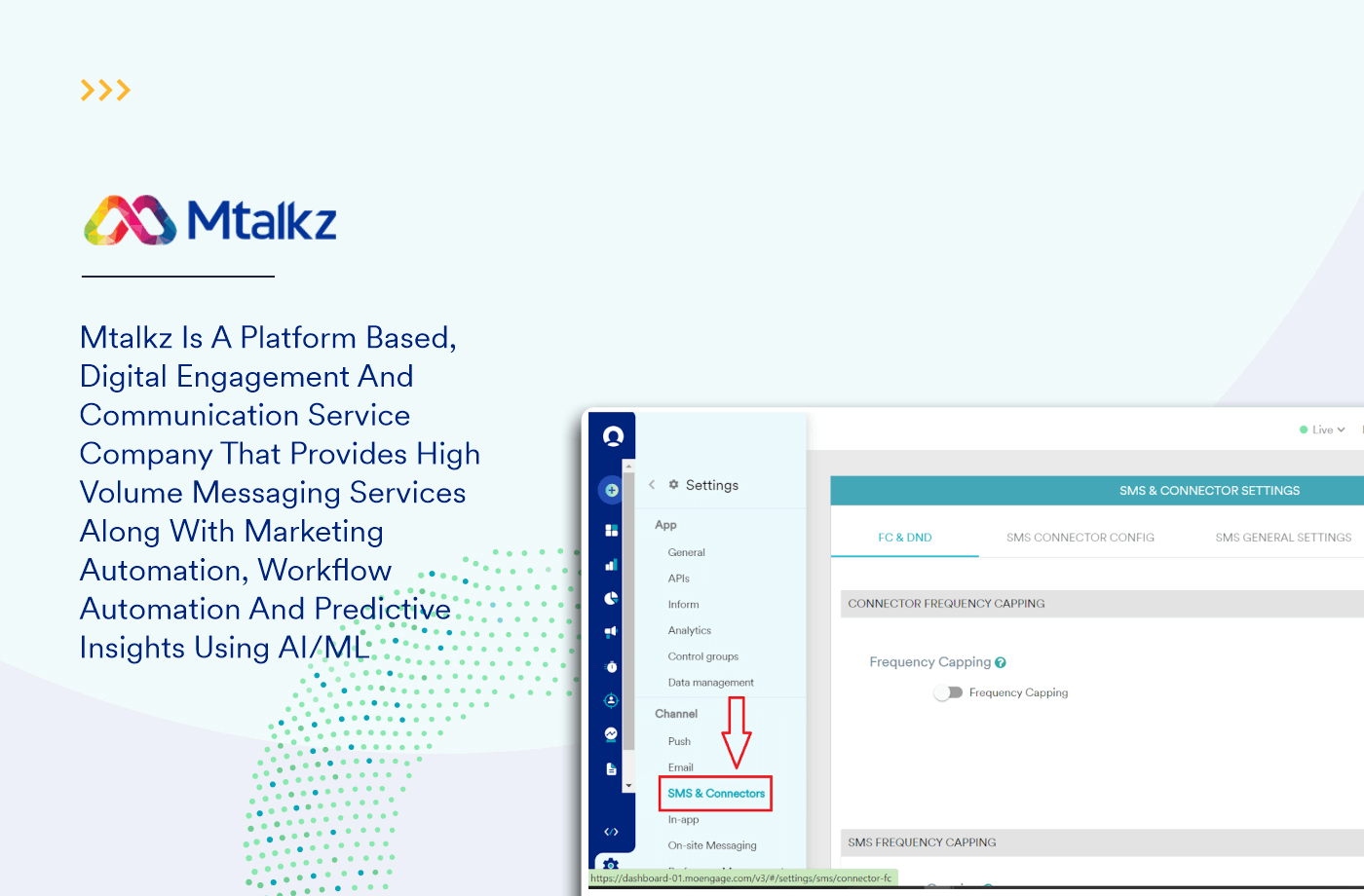Open the target user icon in sidebar
Viewport: 1364px width, 896px height.
pyautogui.click(x=612, y=700)
